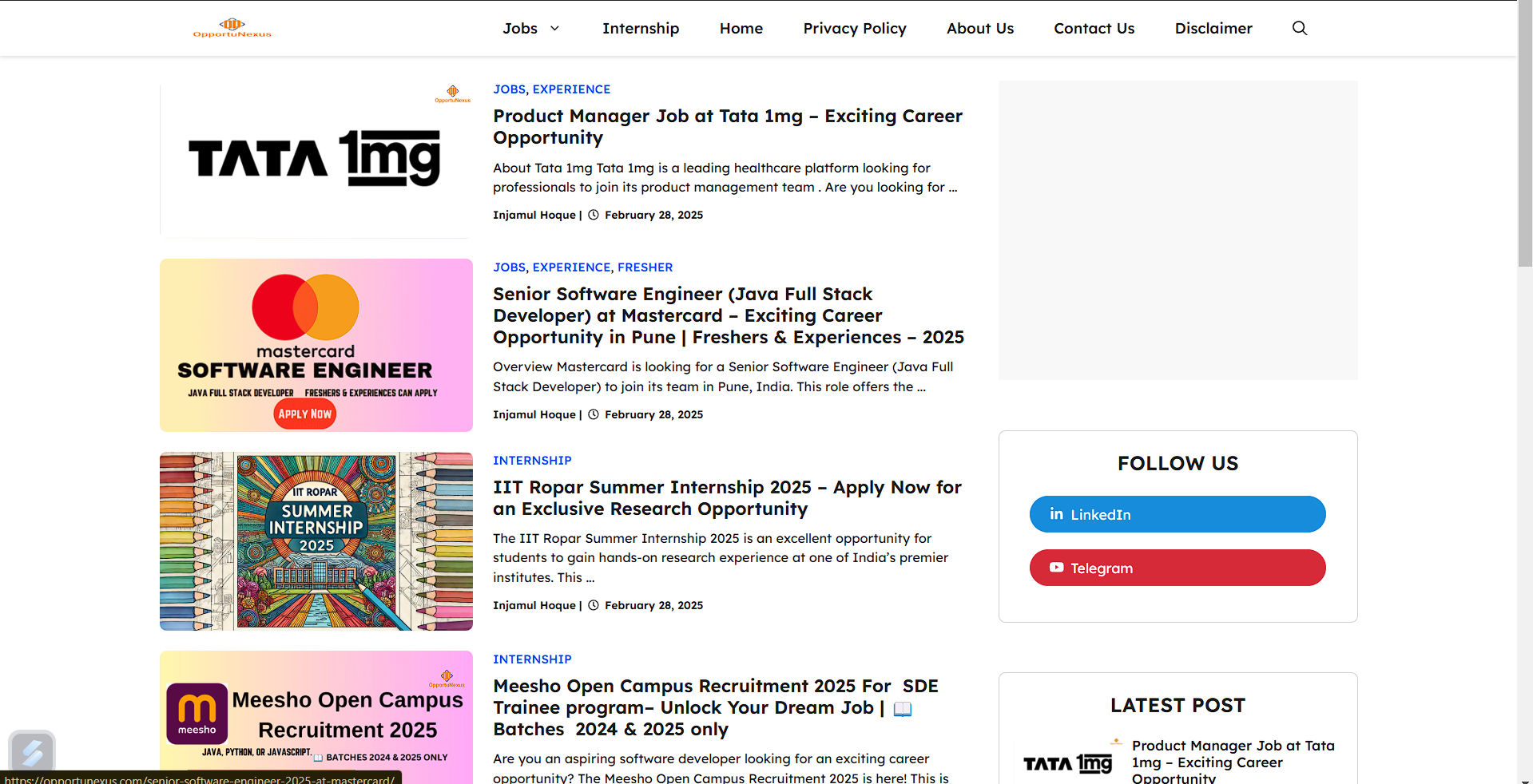Open Tata 1mg post thumbnail
The image size is (1533, 784).
click(316, 159)
